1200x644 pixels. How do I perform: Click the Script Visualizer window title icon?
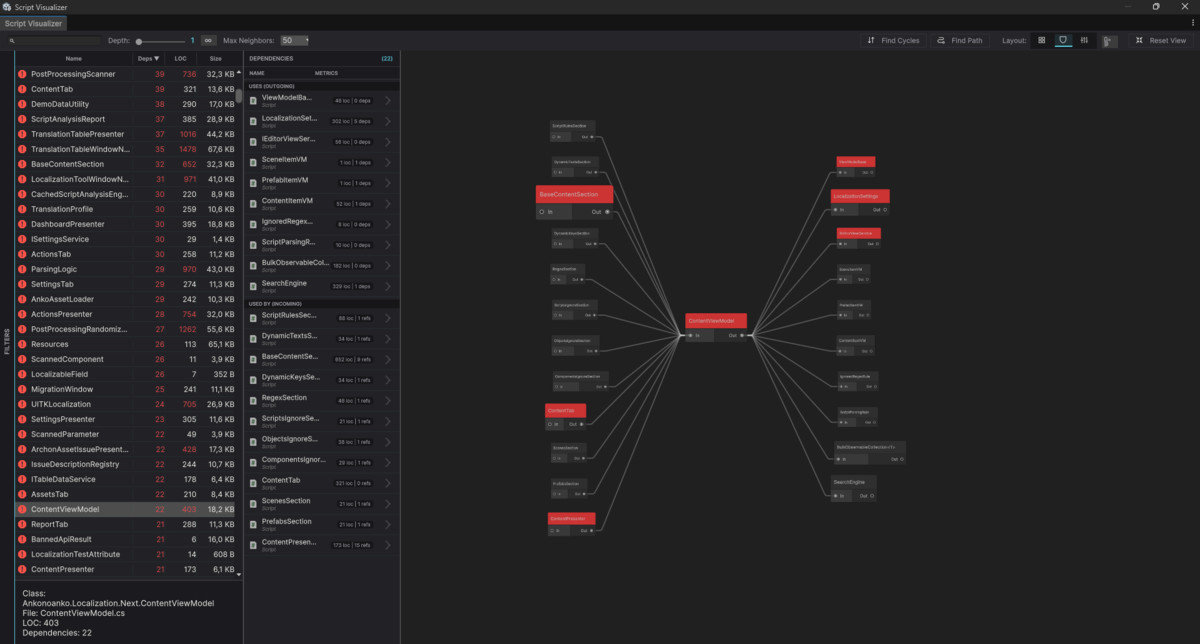click(x=7, y=6)
